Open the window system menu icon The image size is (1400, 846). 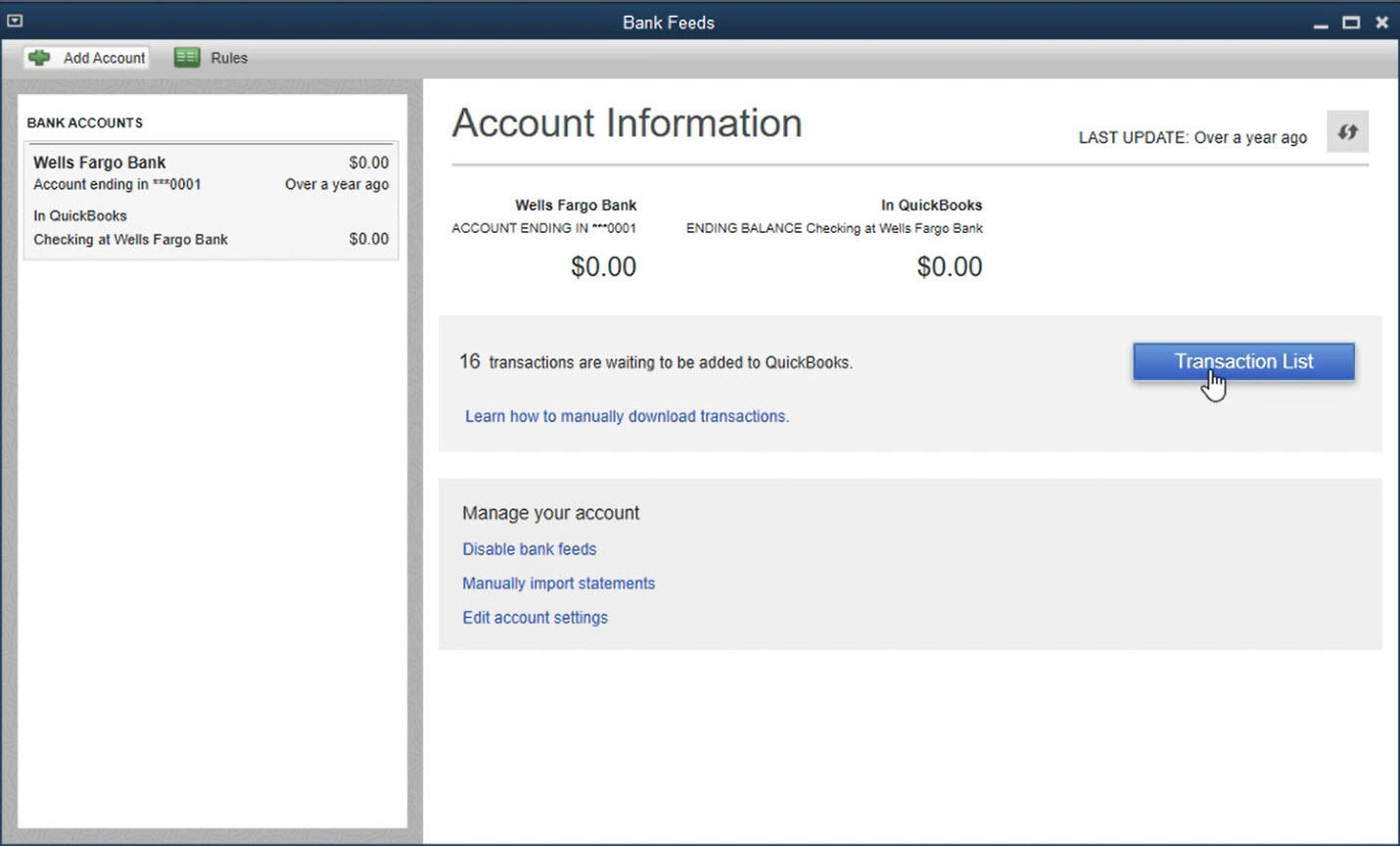(15, 21)
